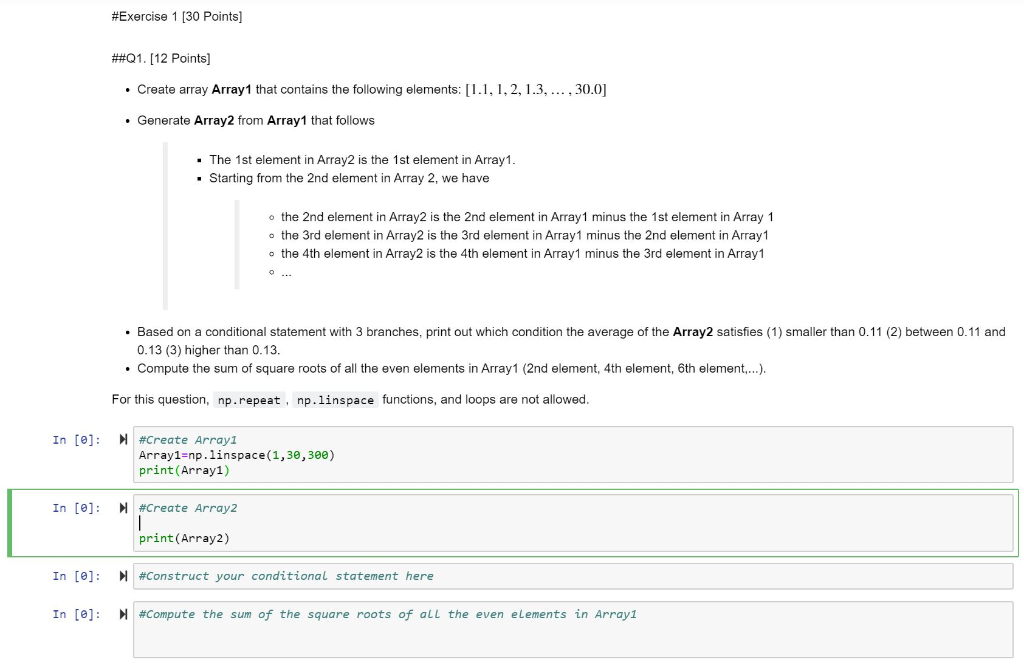Select the Exercise 1 heading markdown cell
The height and width of the screenshot is (668, 1024).
176,16
